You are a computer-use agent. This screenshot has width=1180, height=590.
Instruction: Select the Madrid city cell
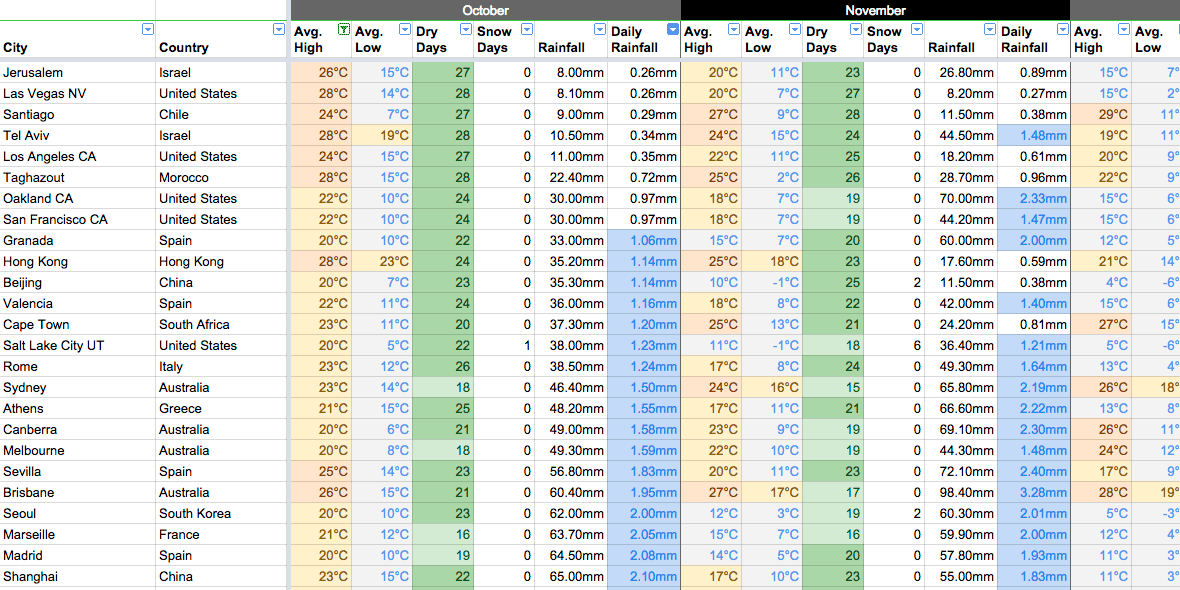(x=78, y=556)
